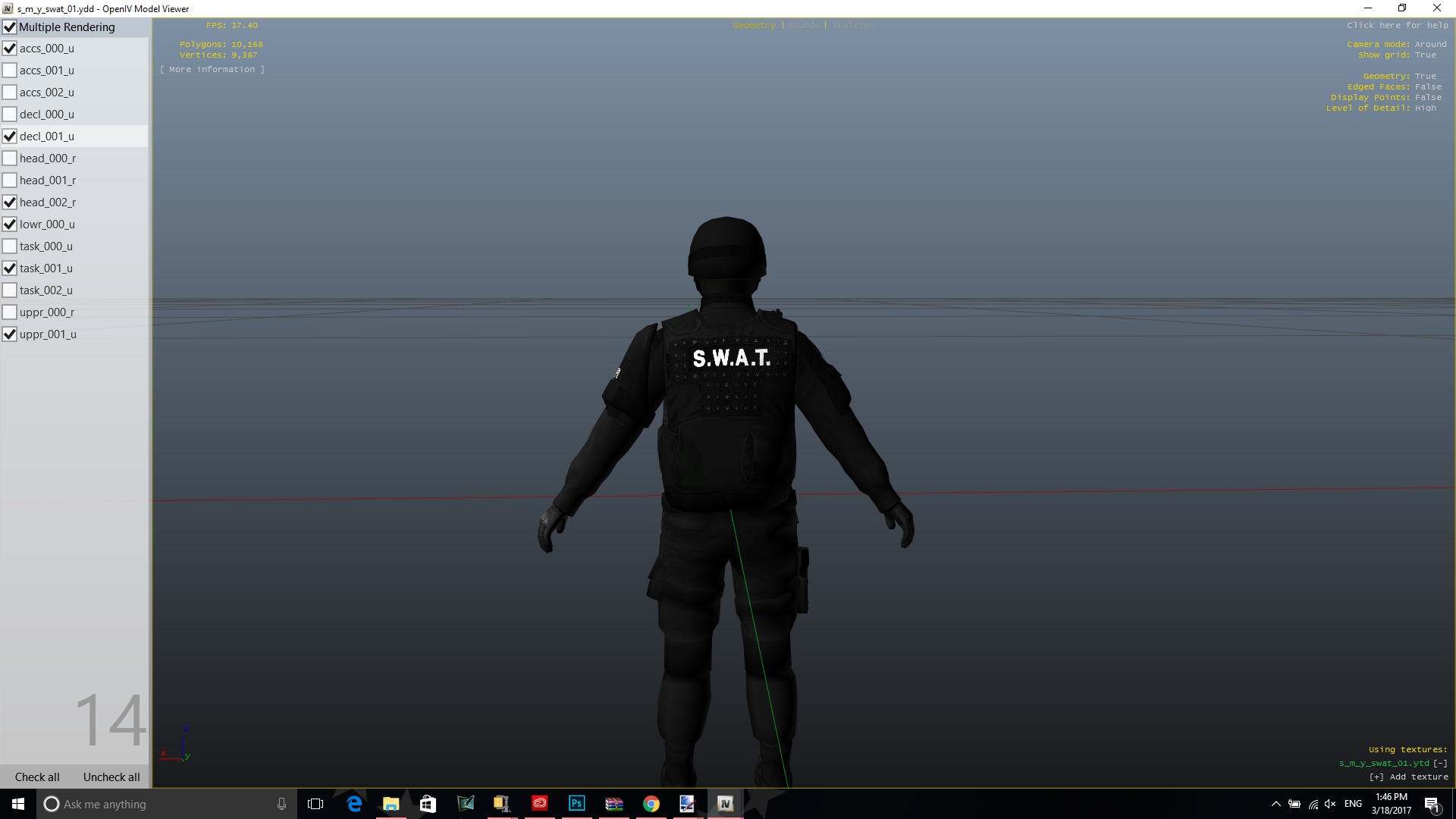Collapse the s_m_y_swat_01.ytd texture entry [-]
The image size is (1456, 819).
tap(1440, 763)
